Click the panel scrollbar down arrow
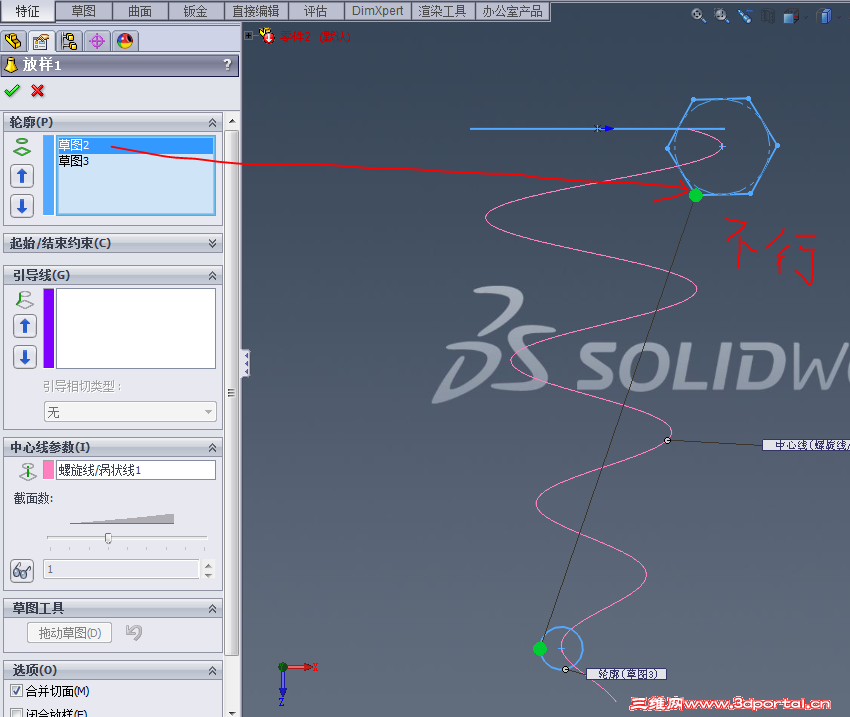This screenshot has width=850, height=717. click(232, 712)
